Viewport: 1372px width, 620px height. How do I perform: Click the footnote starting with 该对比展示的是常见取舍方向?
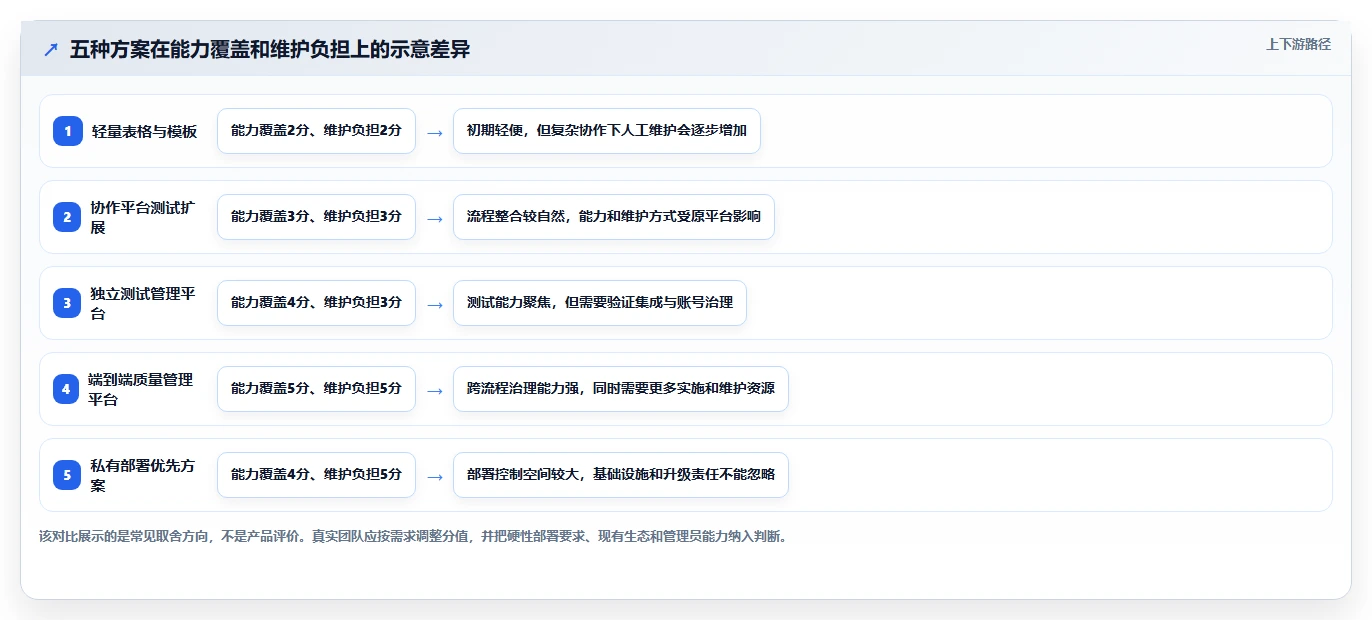[x=413, y=537]
